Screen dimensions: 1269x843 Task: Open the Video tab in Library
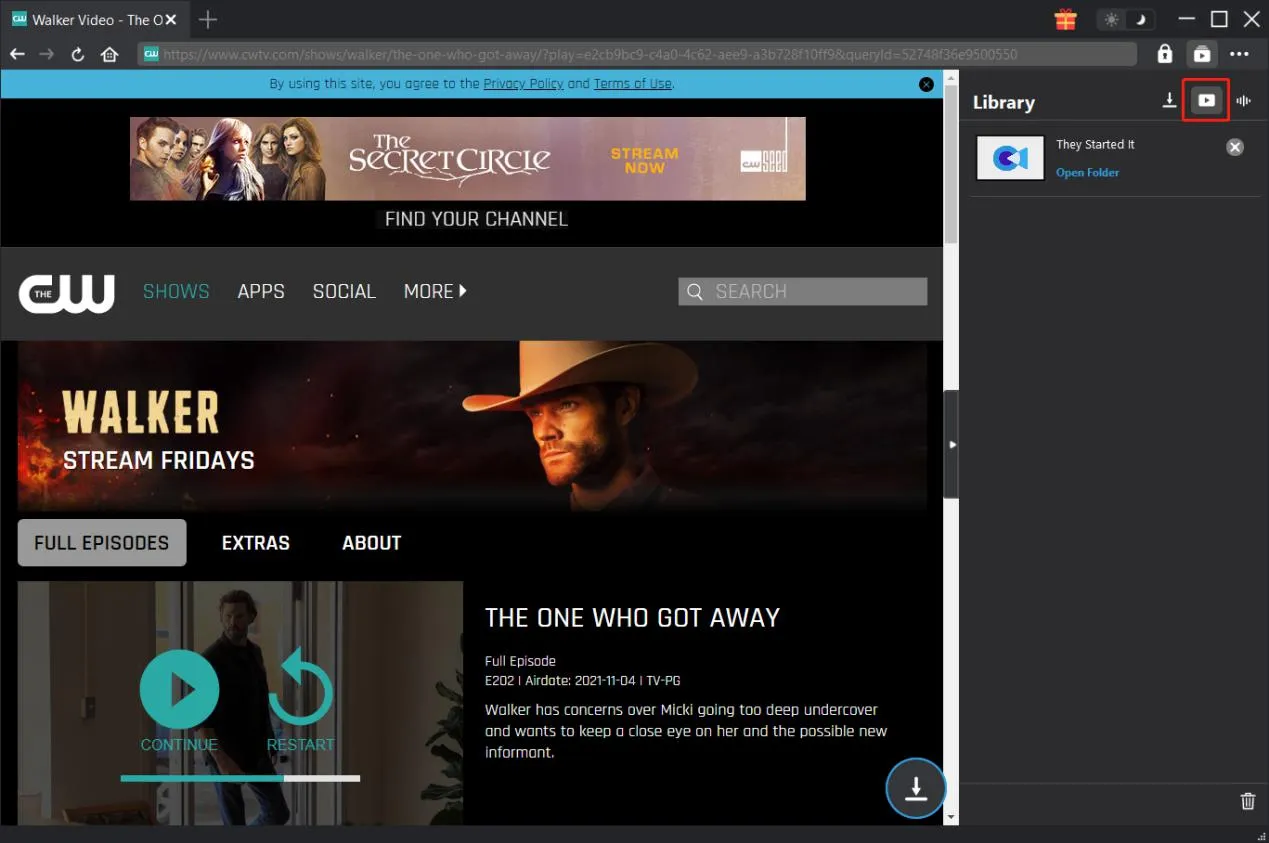tap(1206, 101)
